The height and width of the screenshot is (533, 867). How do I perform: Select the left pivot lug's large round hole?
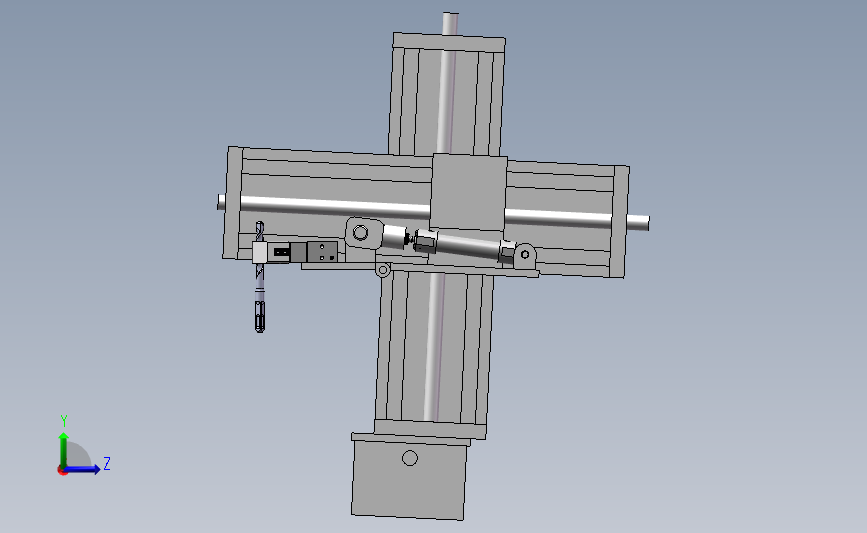pos(360,232)
